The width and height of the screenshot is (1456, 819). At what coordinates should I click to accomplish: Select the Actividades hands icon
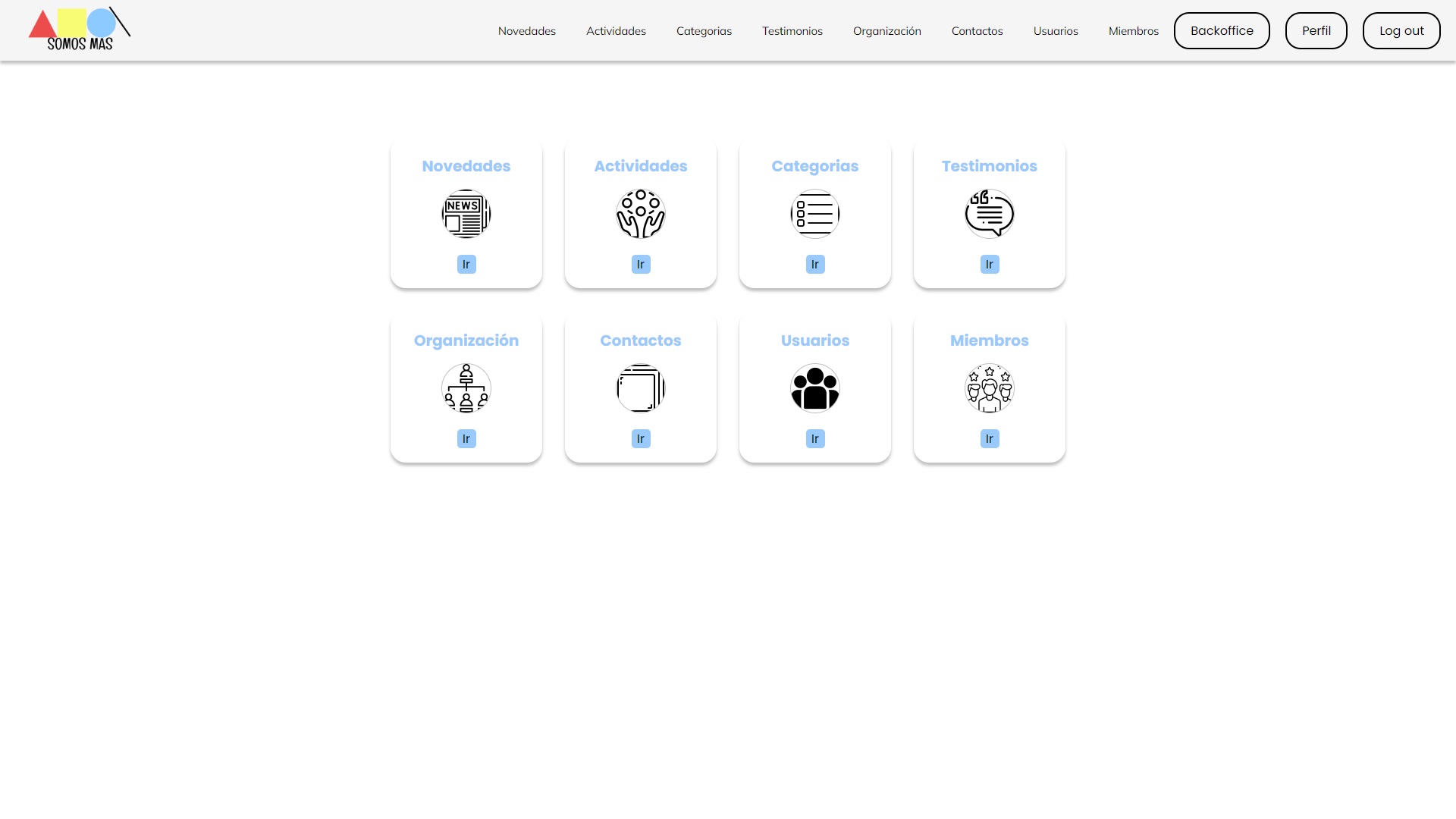pos(640,213)
